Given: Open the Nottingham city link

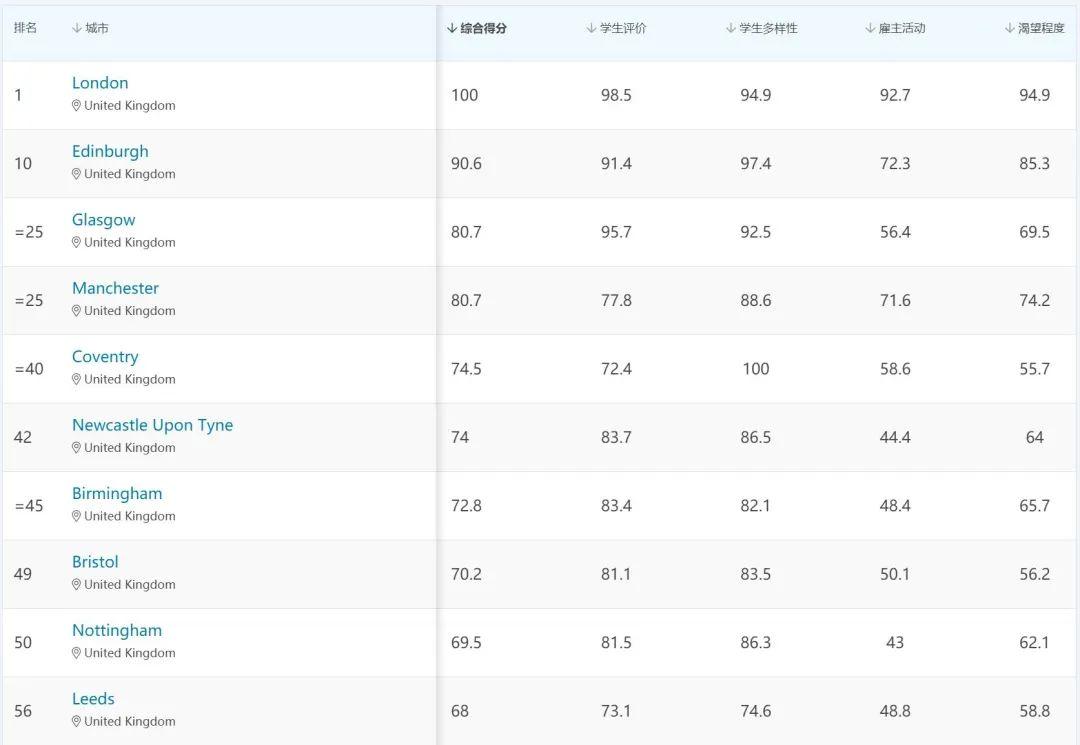Looking at the screenshot, I should [117, 631].
